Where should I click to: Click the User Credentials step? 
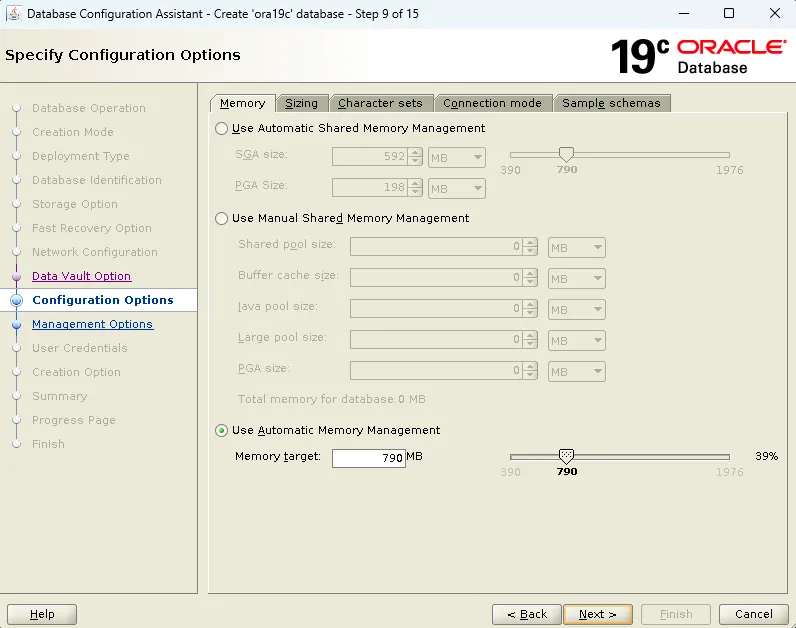click(80, 348)
